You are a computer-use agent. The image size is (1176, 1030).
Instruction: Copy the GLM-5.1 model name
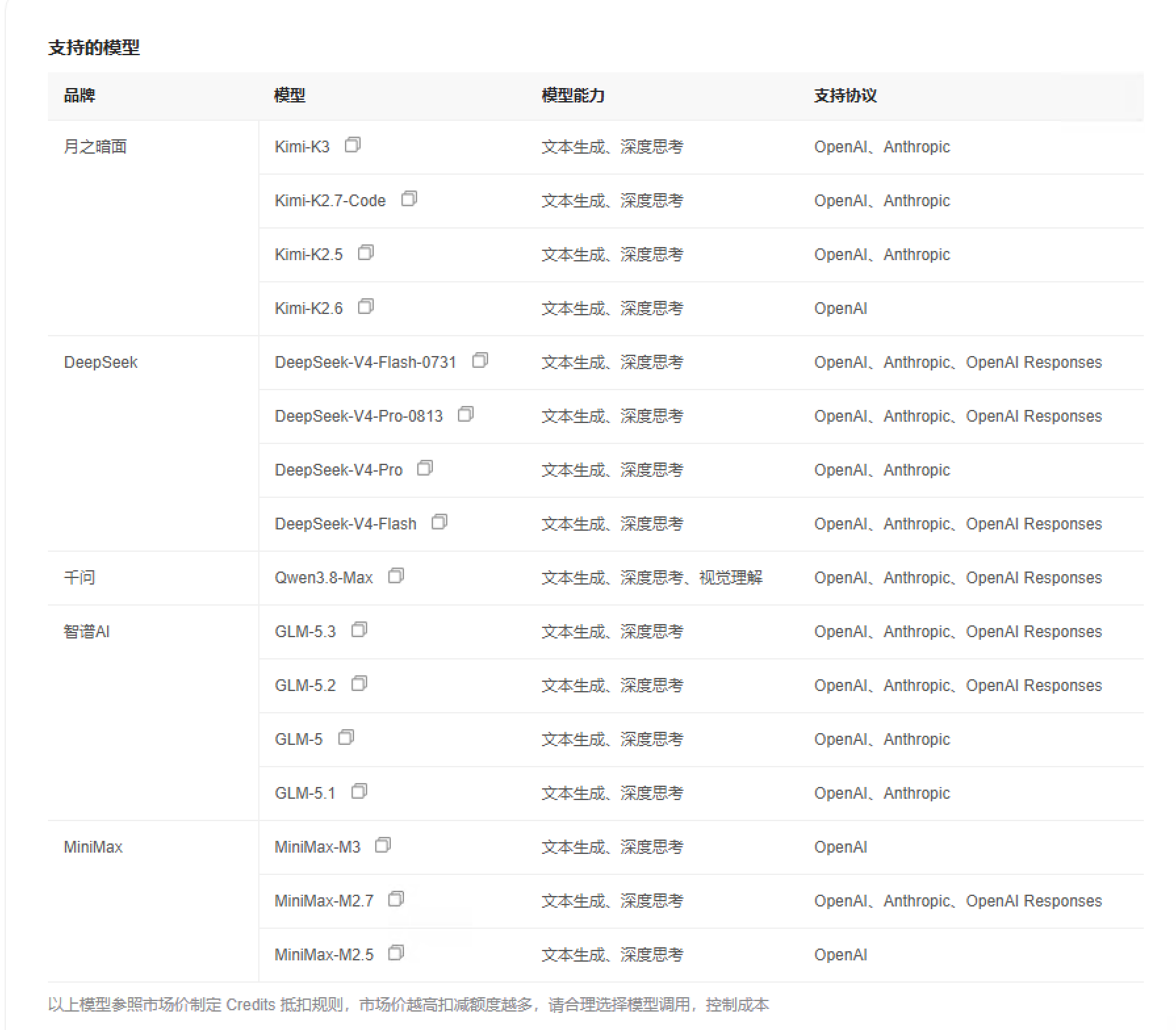pos(359,792)
